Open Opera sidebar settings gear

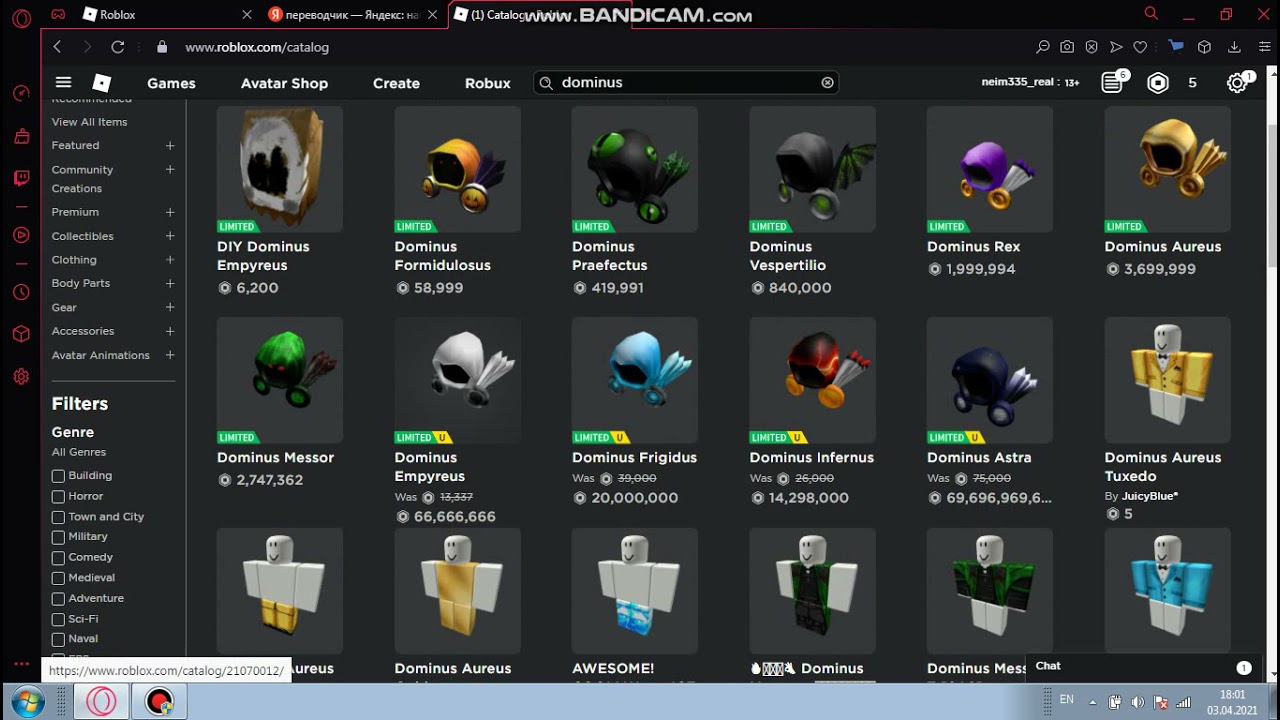(x=21, y=377)
